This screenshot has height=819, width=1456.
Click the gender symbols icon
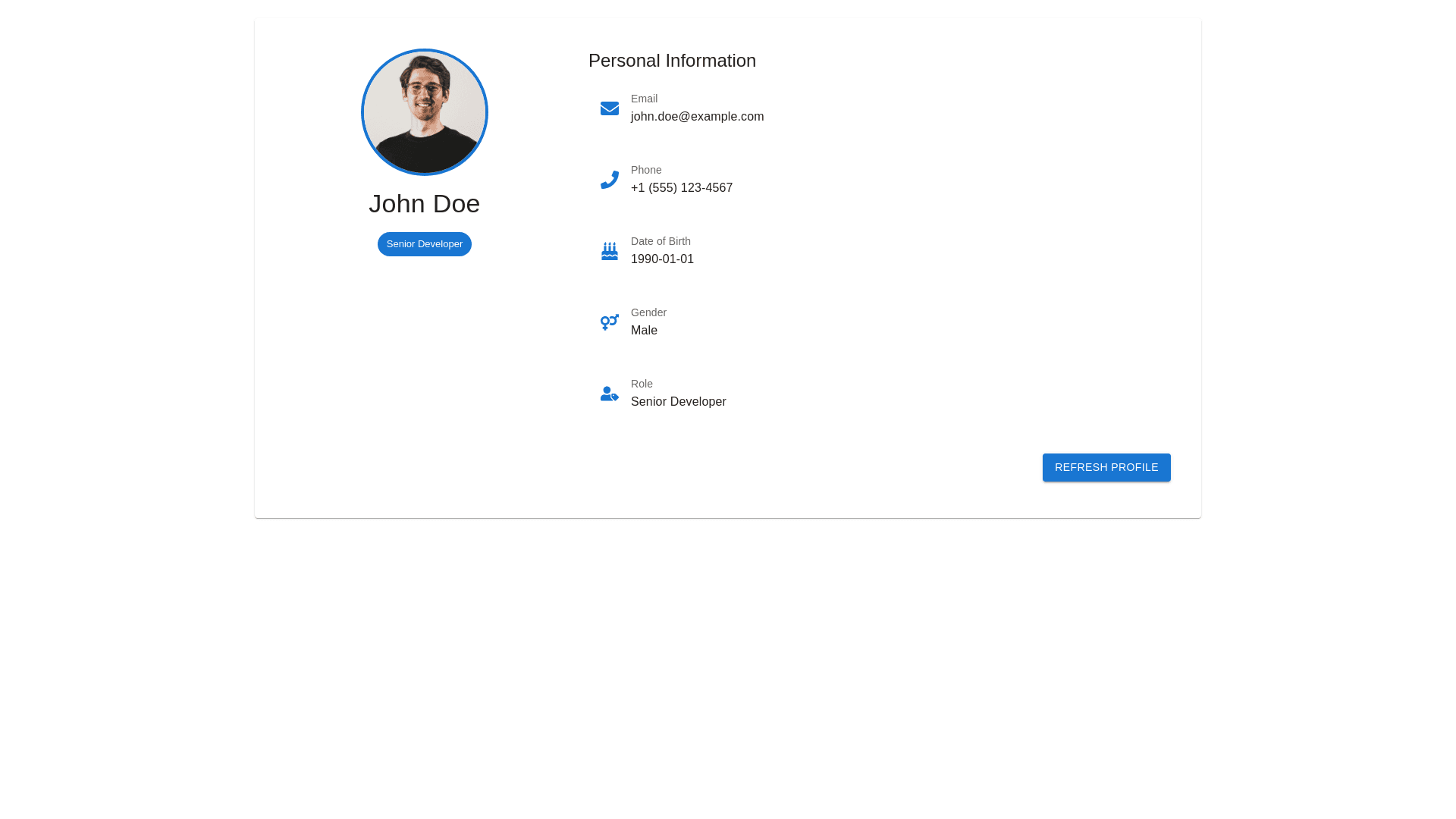610,322
